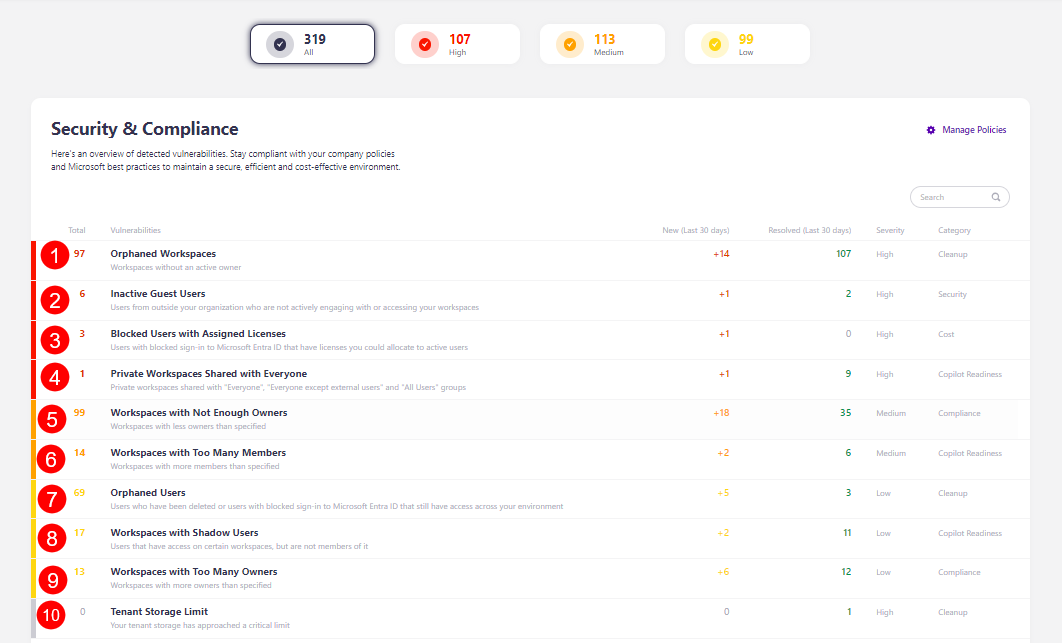Click the yellow checkmark icon on Low card

(715, 44)
